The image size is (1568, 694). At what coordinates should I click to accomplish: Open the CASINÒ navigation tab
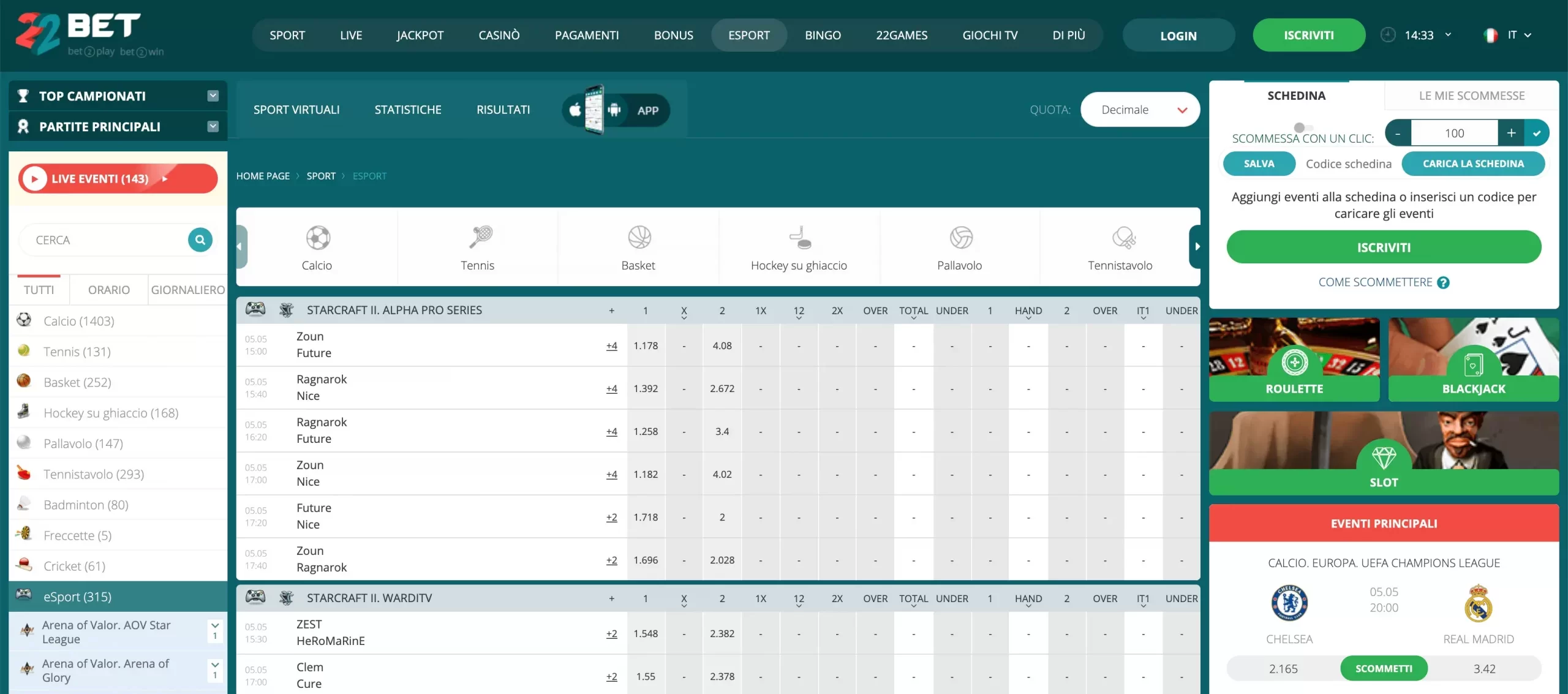click(x=499, y=35)
